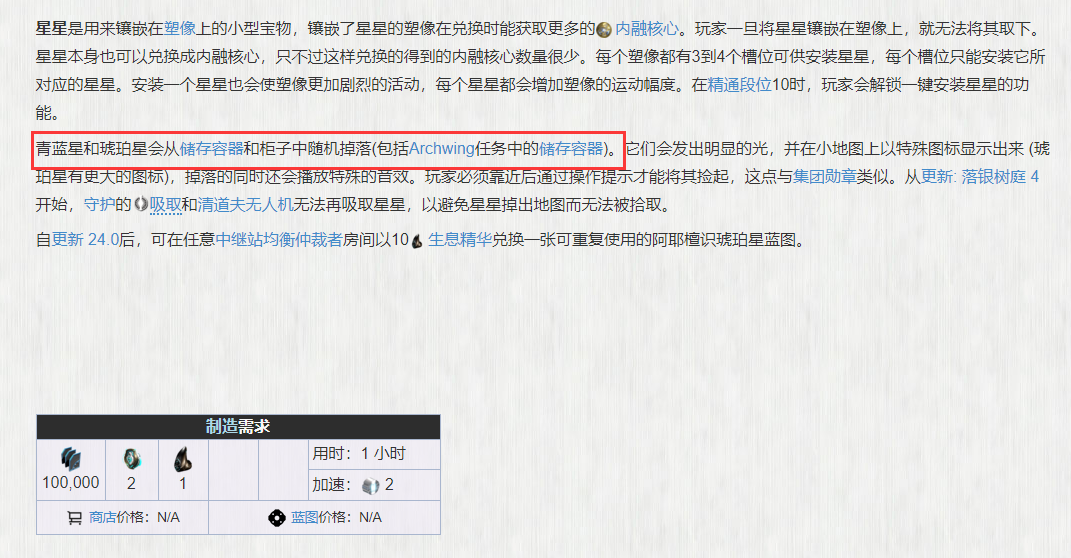Click the cyan star icon in requirements table
The width and height of the screenshot is (1071, 558).
(131, 459)
